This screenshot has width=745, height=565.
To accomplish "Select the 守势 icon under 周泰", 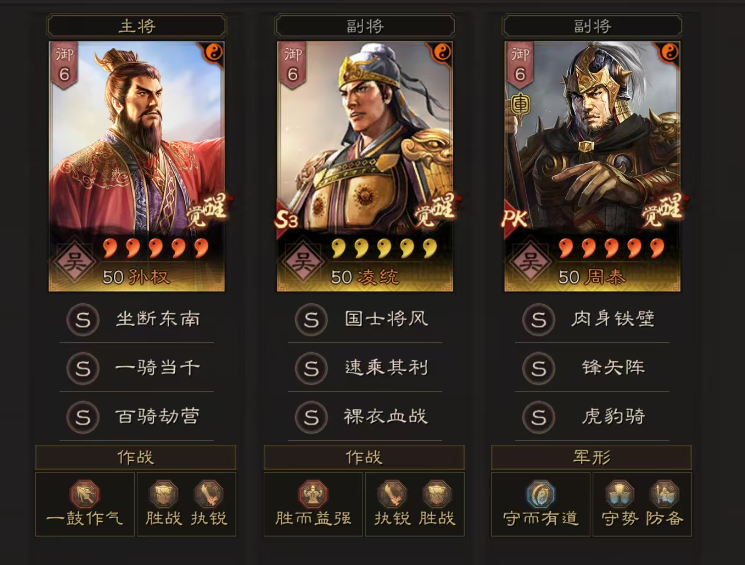I will [620, 494].
